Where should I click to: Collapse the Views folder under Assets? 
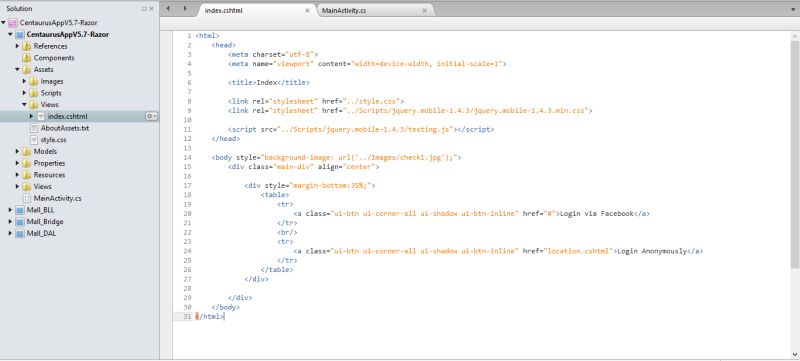point(24,105)
